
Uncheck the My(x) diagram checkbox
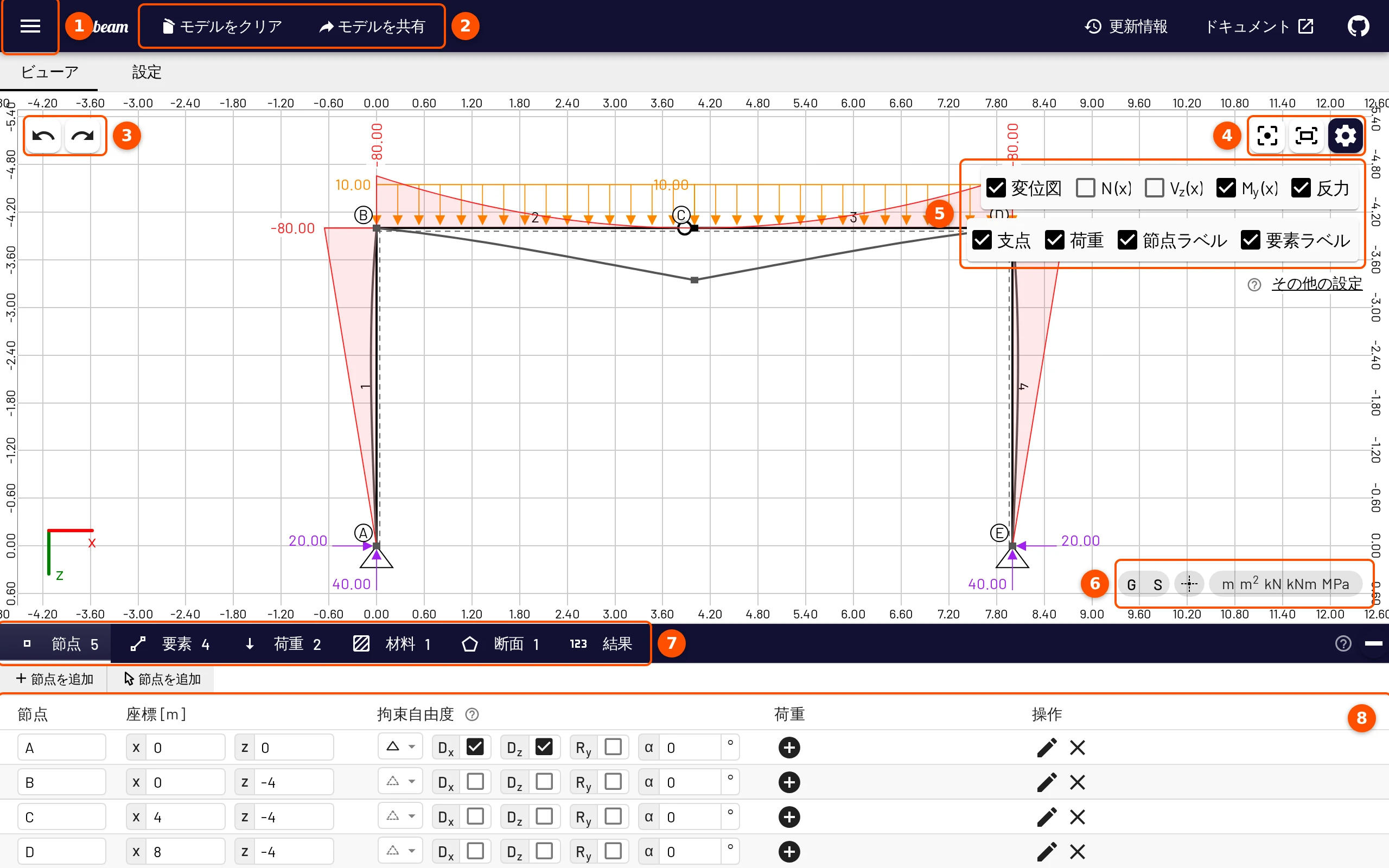point(1226,188)
